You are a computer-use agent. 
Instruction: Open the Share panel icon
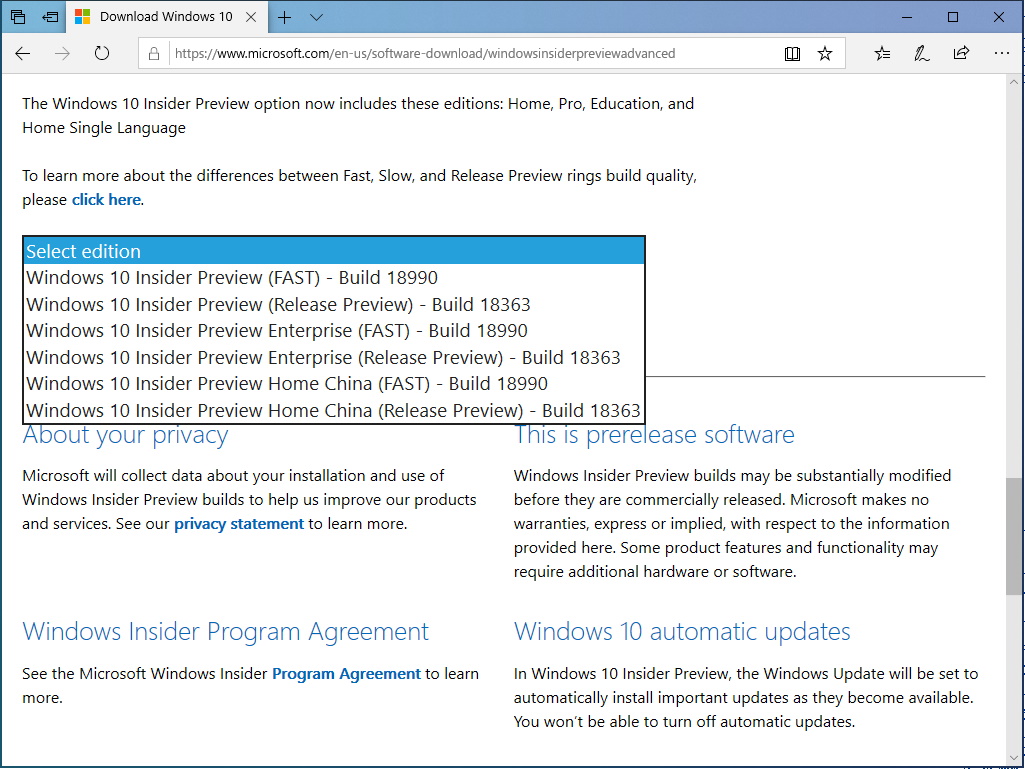point(961,54)
